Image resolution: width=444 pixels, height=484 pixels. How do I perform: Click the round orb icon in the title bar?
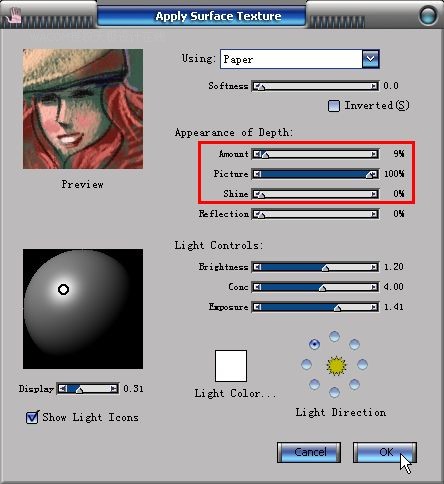428,15
